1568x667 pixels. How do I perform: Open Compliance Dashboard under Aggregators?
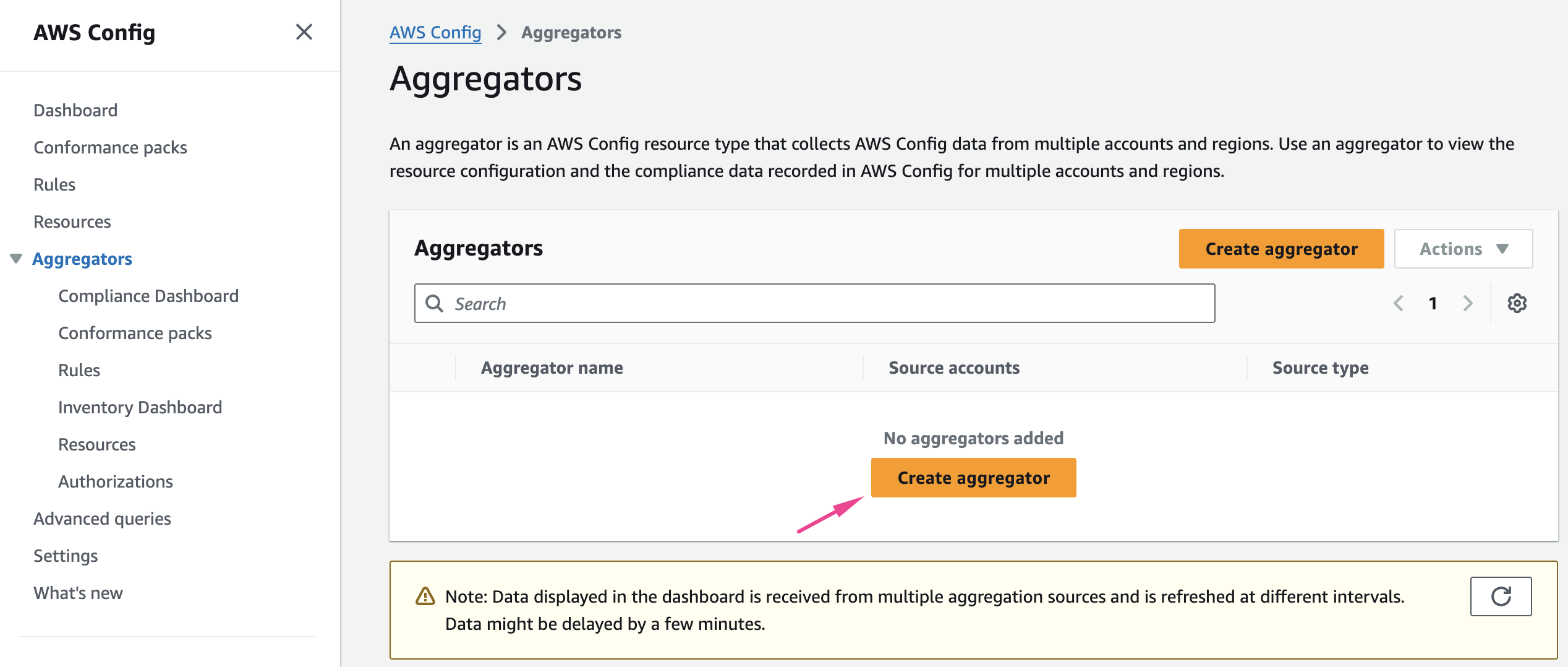148,296
